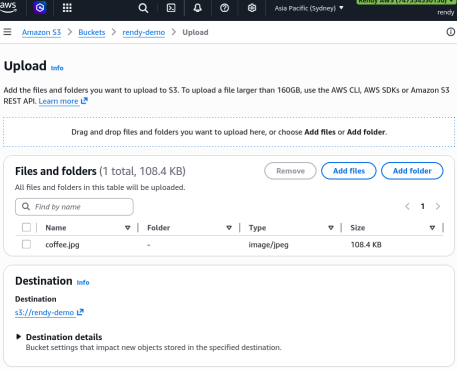The image size is (457, 369).
Task: Open the settings gear hexagon icon
Action: click(252, 8)
